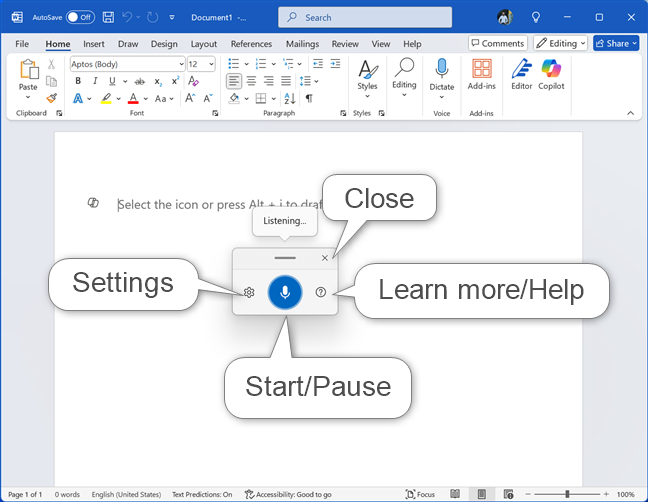Open the Design tab
The width and height of the screenshot is (648, 502).
point(164,44)
